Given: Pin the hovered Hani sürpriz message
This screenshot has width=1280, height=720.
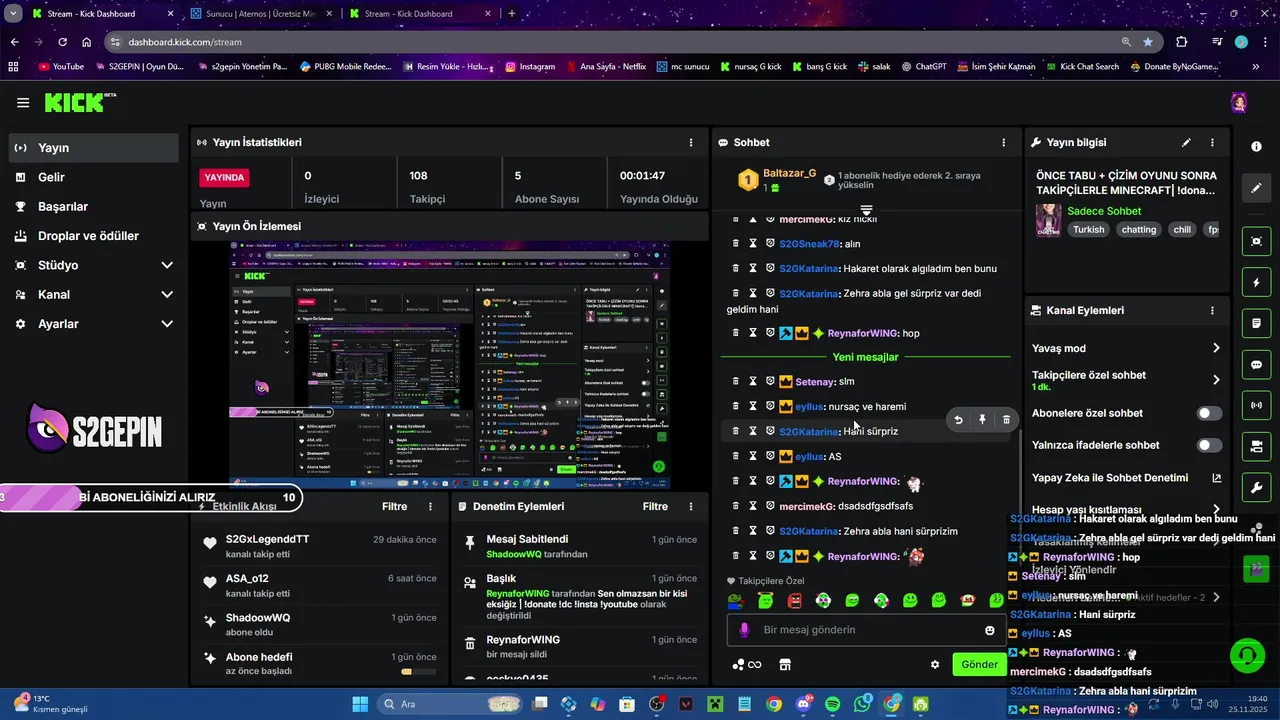Looking at the screenshot, I should 982,420.
